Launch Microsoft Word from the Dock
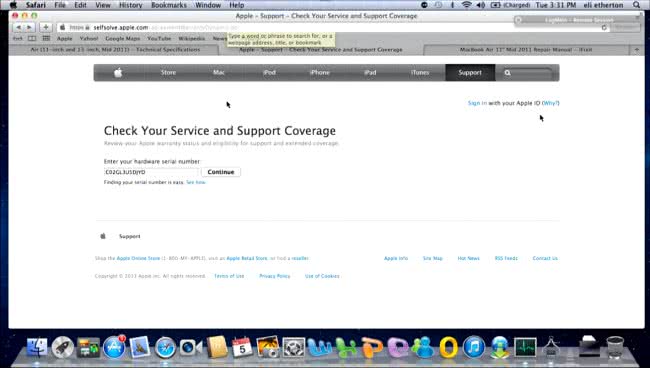Screen dimensions: 650x368 coord(319,347)
